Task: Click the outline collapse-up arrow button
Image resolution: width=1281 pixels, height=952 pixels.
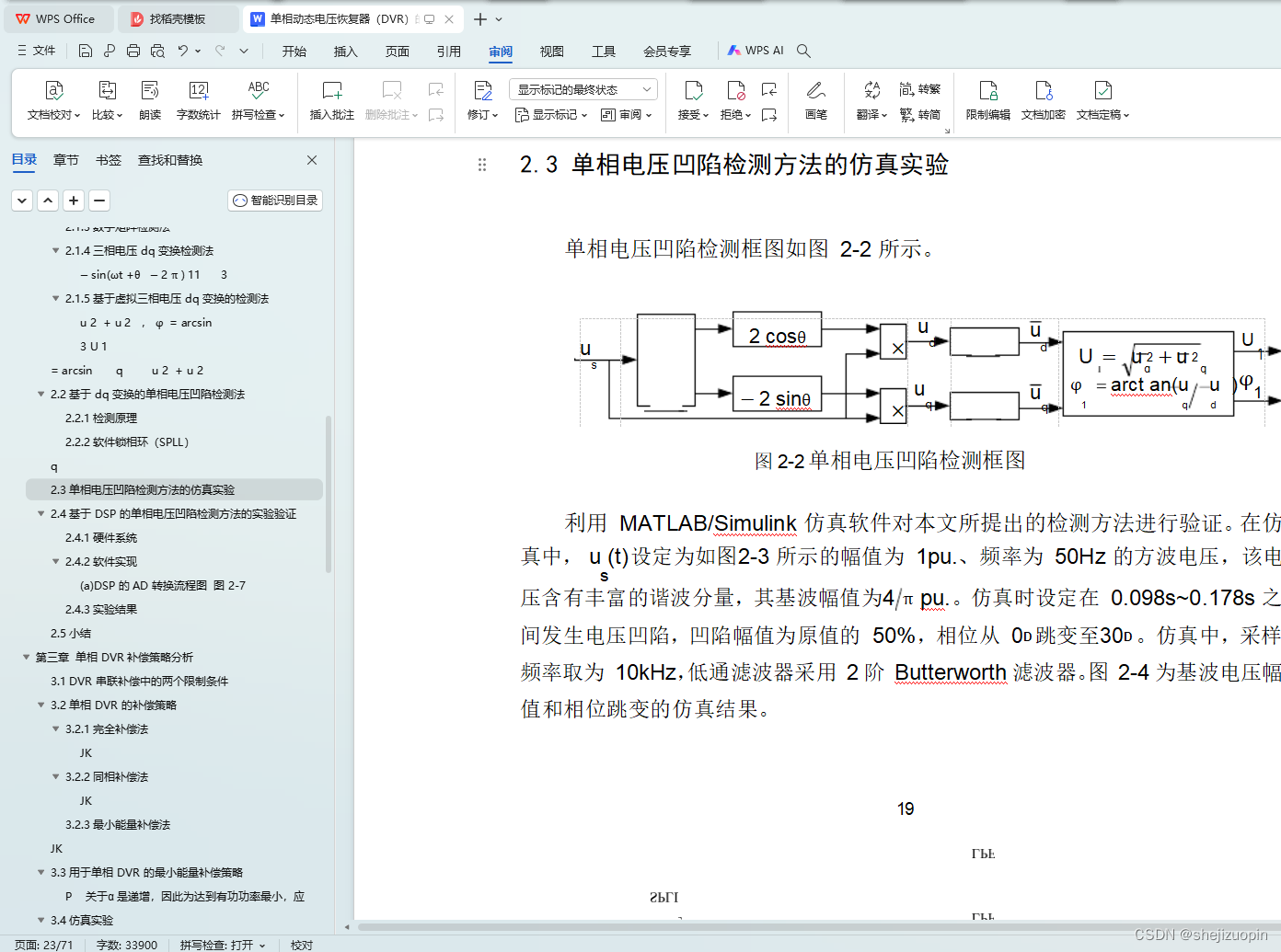Action: tap(49, 201)
